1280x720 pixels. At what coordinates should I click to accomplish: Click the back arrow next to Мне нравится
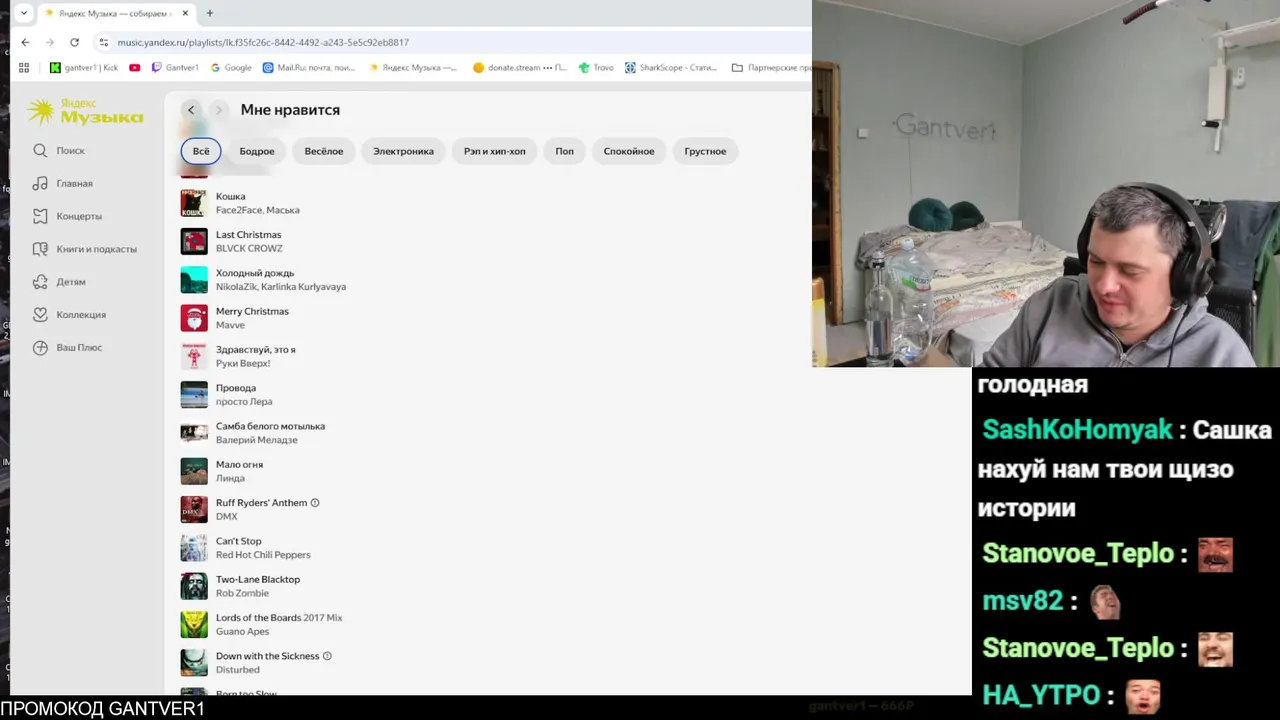(x=191, y=110)
